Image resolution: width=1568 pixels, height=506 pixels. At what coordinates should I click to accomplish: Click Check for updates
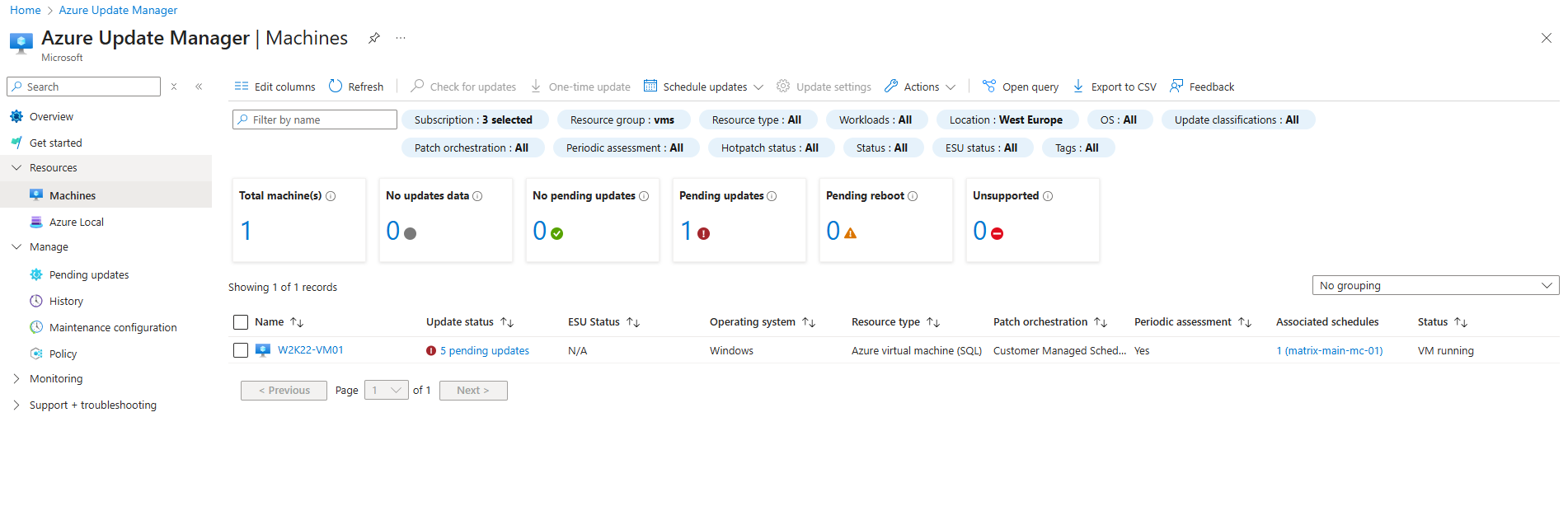[463, 87]
